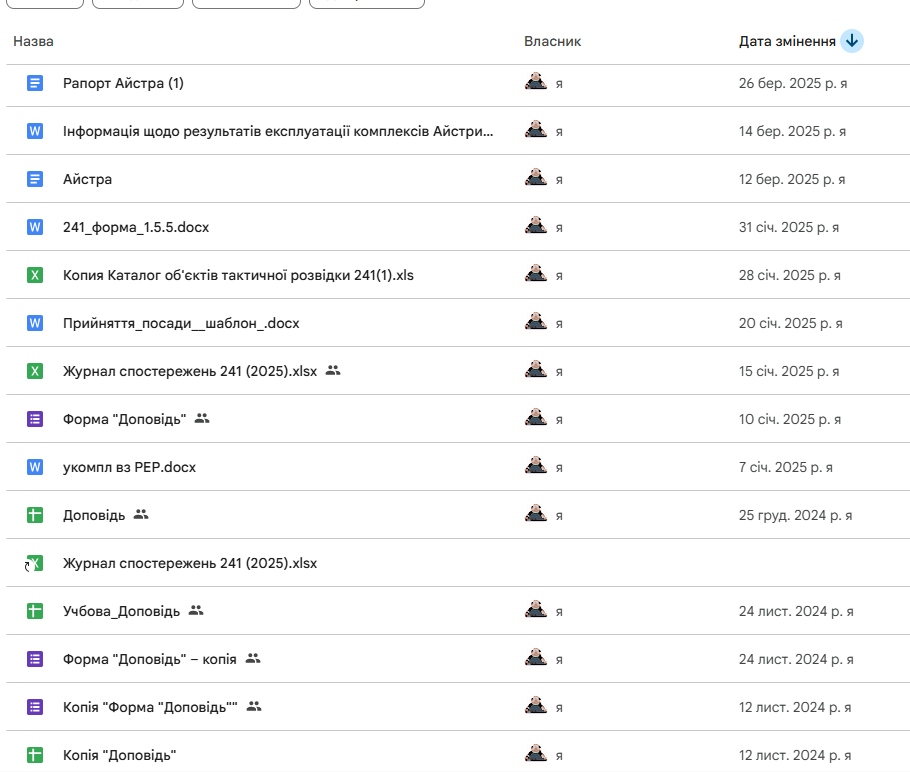Select the Інформація щодо результатів експлуатації file
910x772 pixels.
click(x=278, y=131)
